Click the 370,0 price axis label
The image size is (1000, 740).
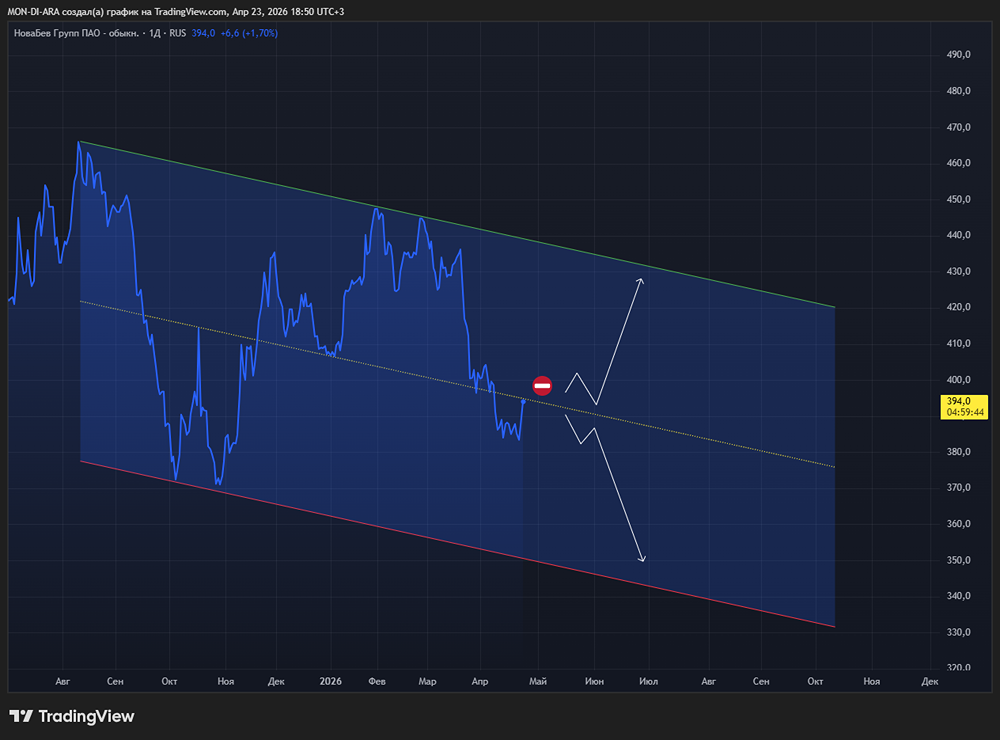(x=959, y=488)
